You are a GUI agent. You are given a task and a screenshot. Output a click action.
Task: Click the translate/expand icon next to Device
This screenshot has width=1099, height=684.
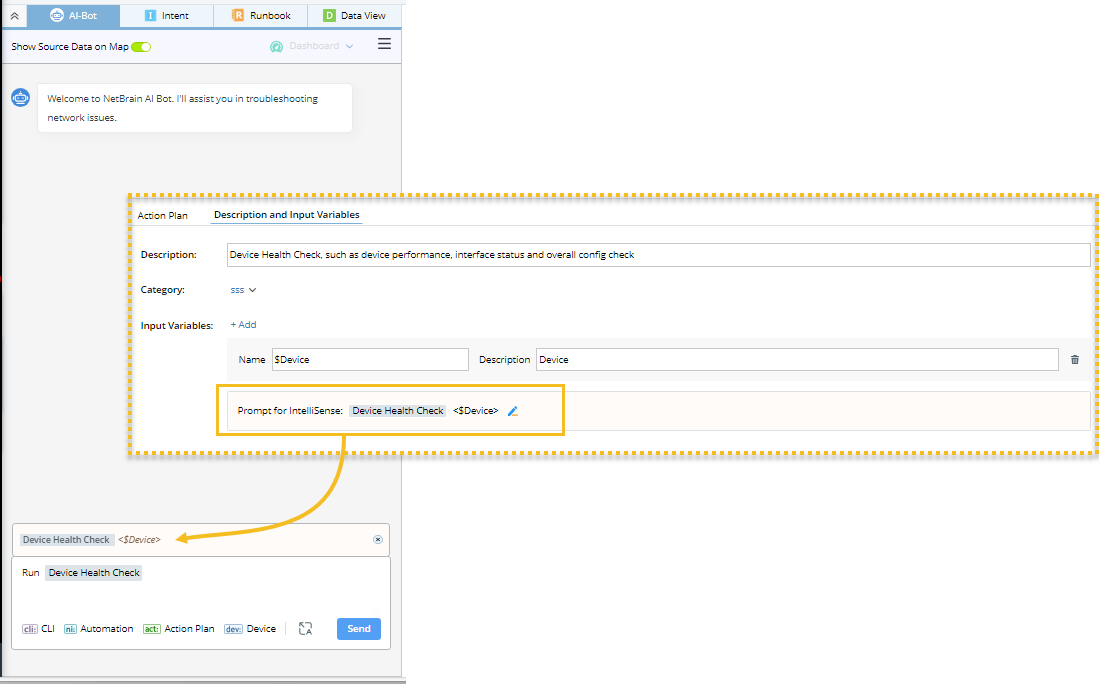tap(305, 629)
